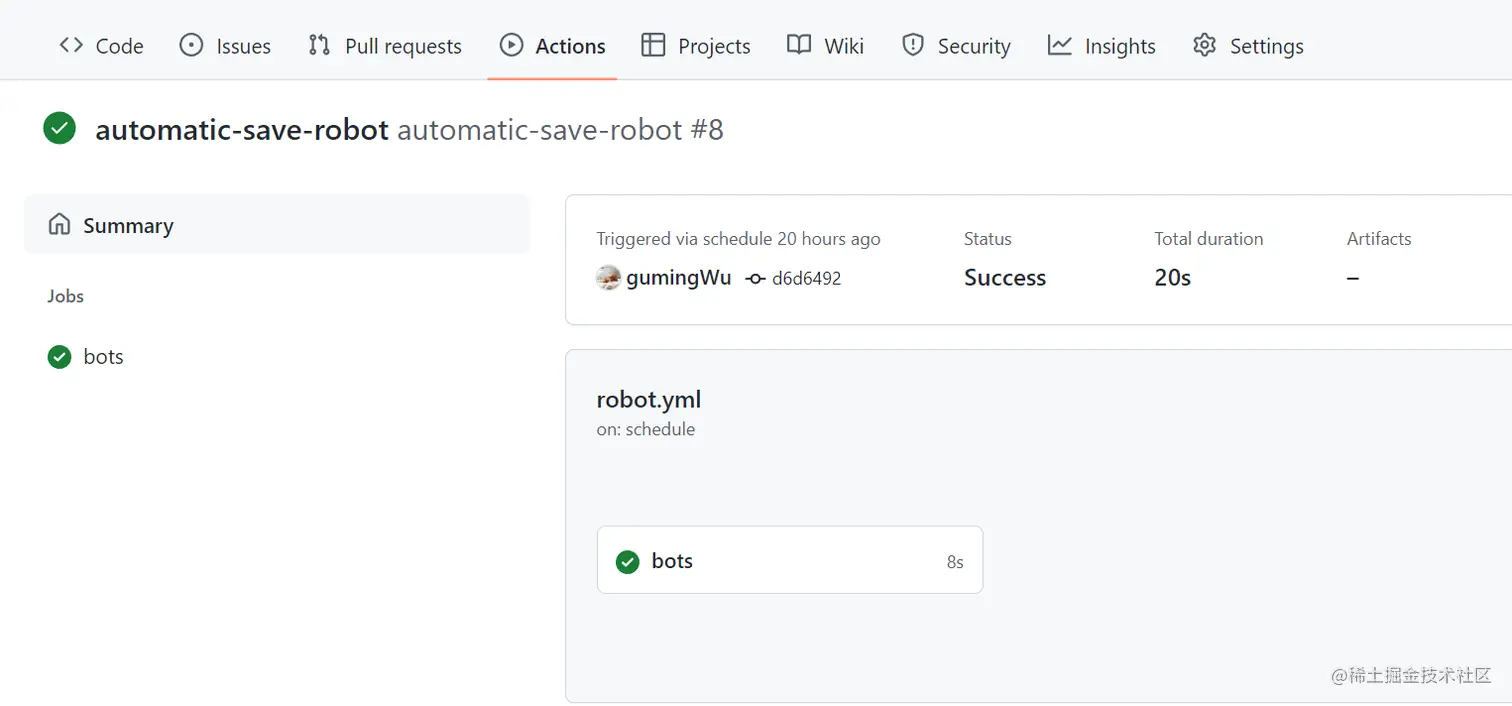Viewport: 1512px width, 706px height.
Task: Click the Code brackets icon
Action: [x=71, y=45]
